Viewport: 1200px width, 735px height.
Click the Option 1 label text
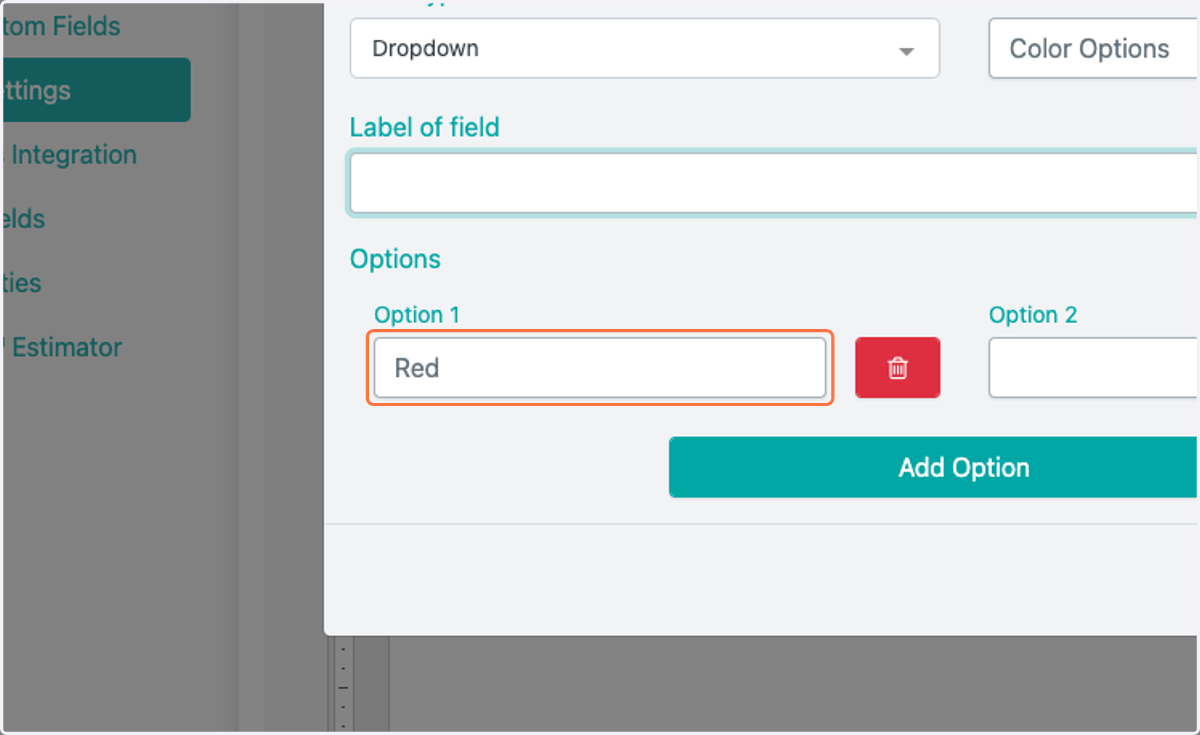pos(417,315)
